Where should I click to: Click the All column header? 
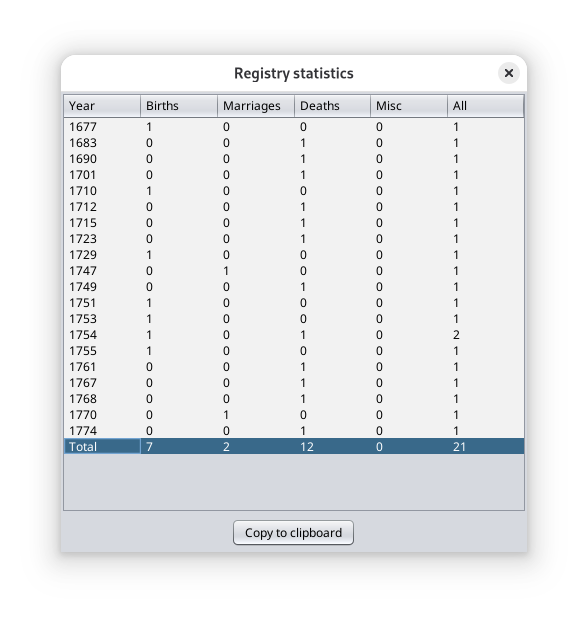click(x=486, y=106)
